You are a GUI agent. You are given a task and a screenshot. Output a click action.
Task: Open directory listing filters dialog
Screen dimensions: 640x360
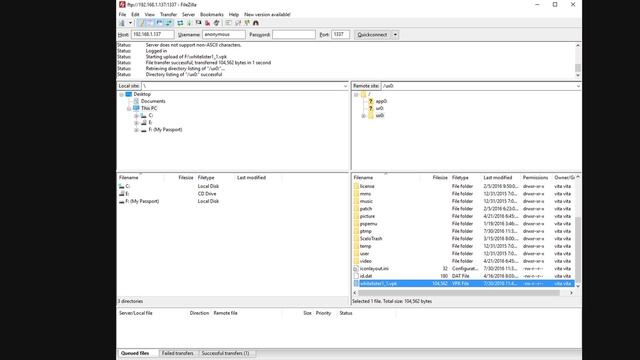click(229, 23)
